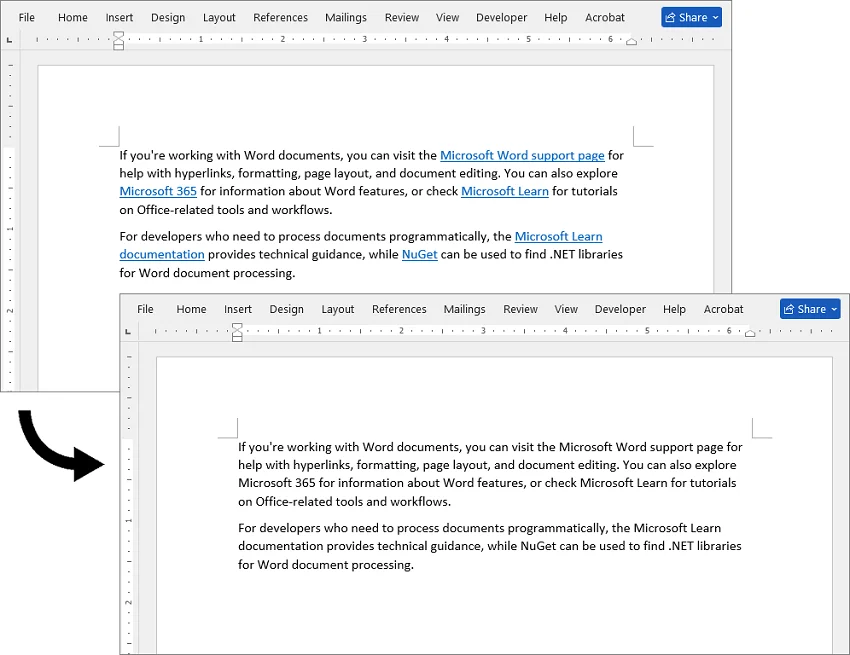Open Developer tab in upper Word window
850x655 pixels.
501,17
